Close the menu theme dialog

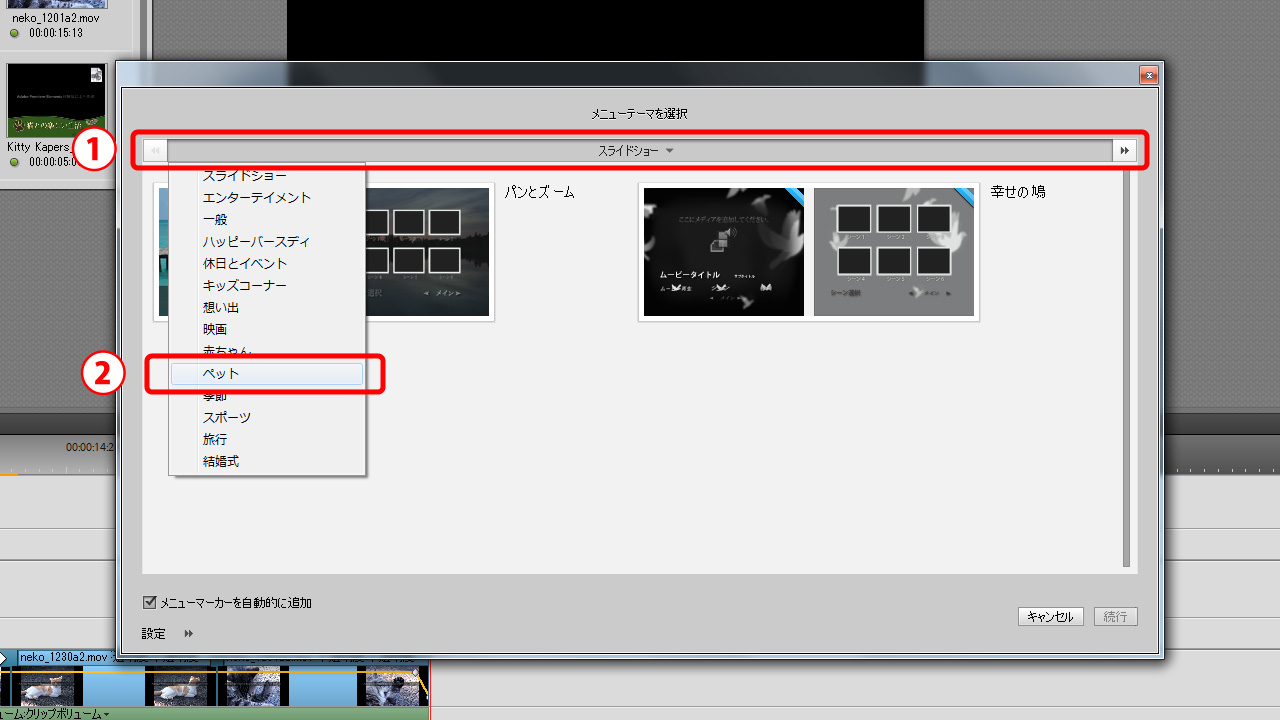click(x=1149, y=76)
